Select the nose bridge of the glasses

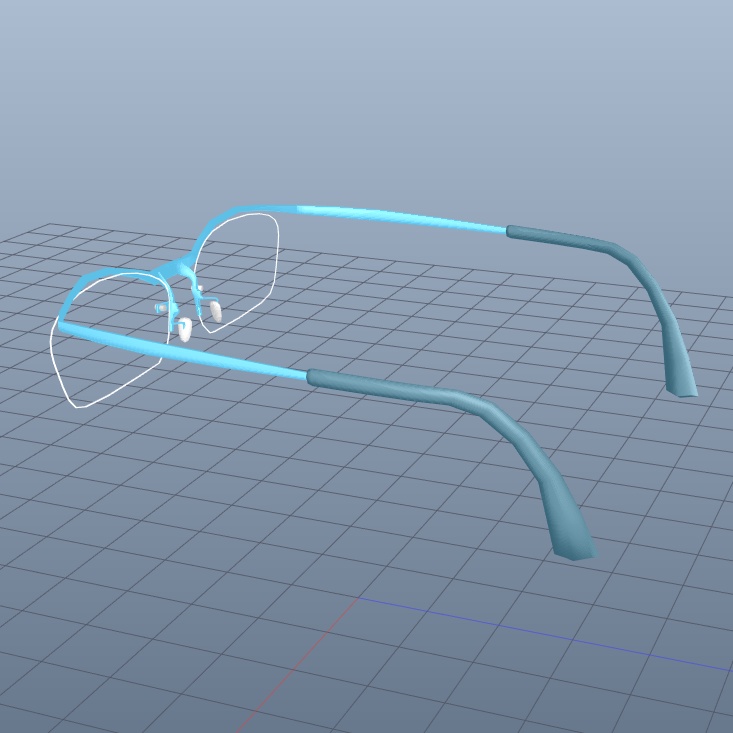point(175,270)
